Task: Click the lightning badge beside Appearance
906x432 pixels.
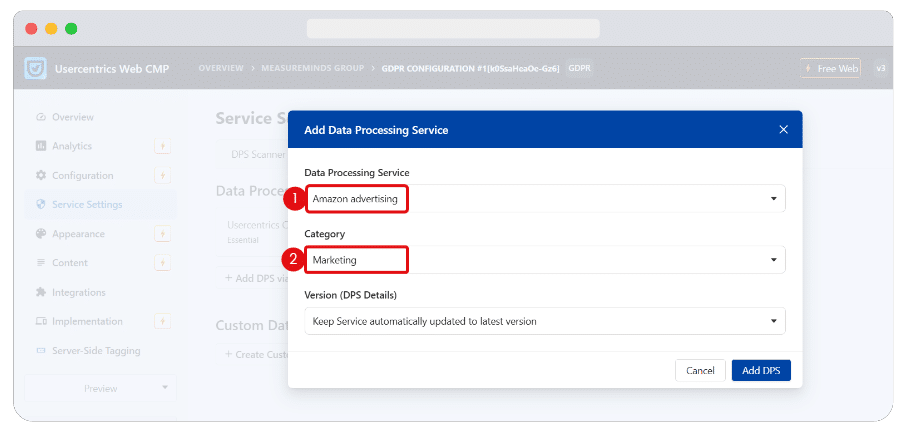Action: (162, 234)
